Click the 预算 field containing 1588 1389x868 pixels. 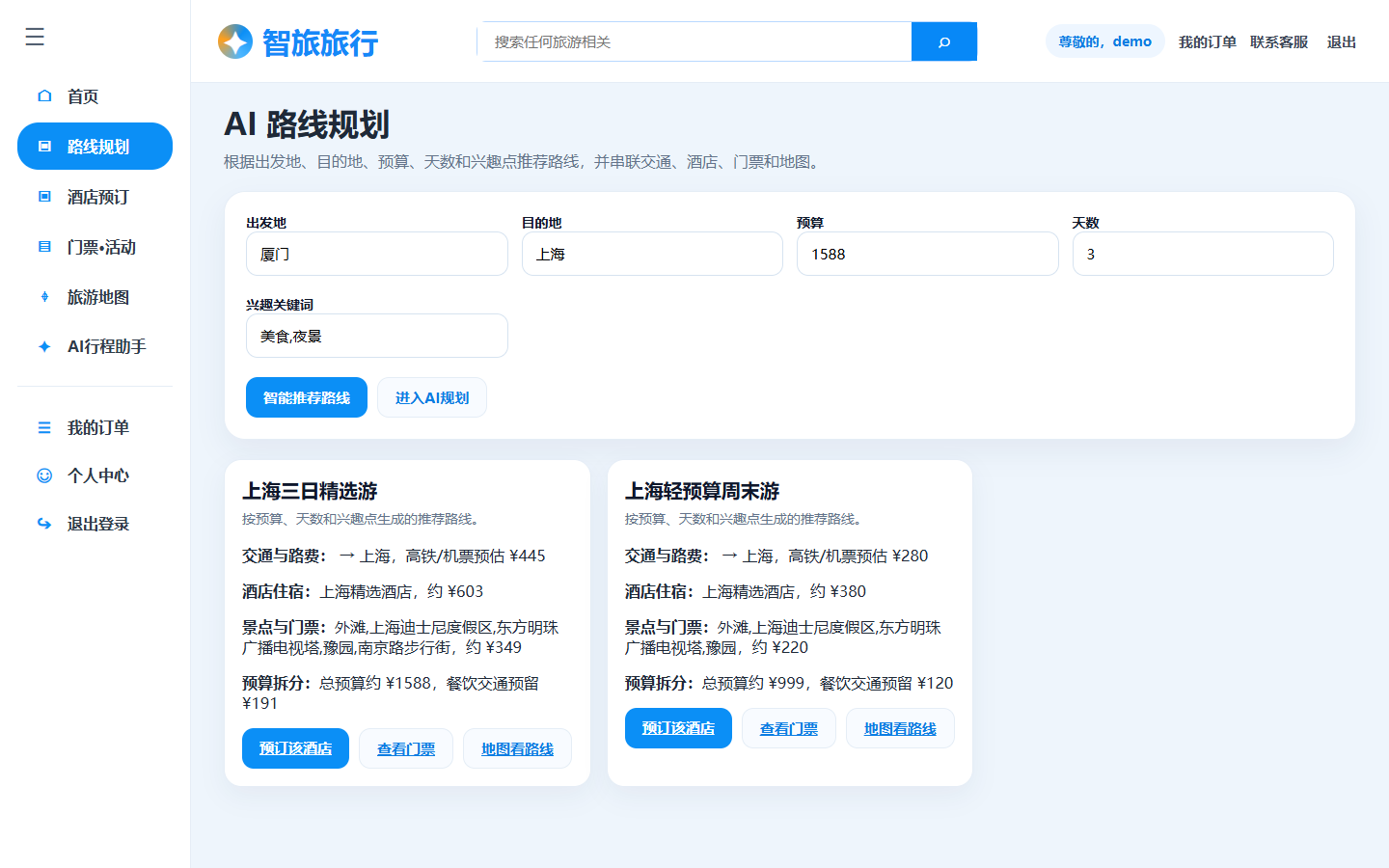point(927,254)
